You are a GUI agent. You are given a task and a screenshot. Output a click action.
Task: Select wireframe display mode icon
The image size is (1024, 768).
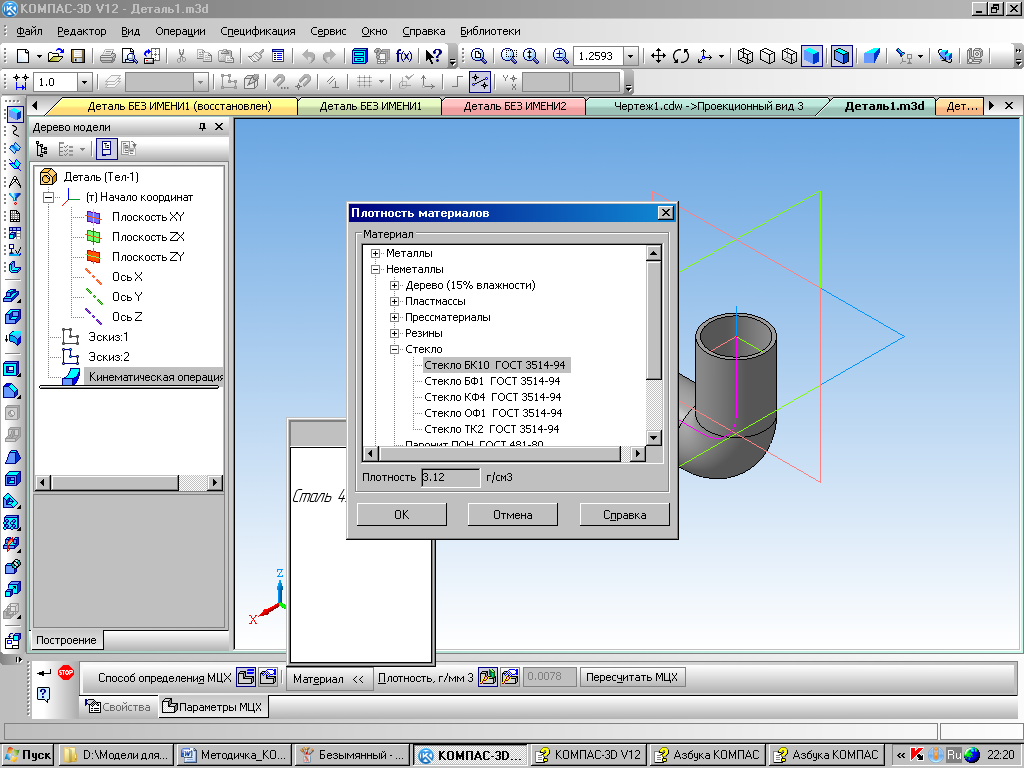(745, 56)
